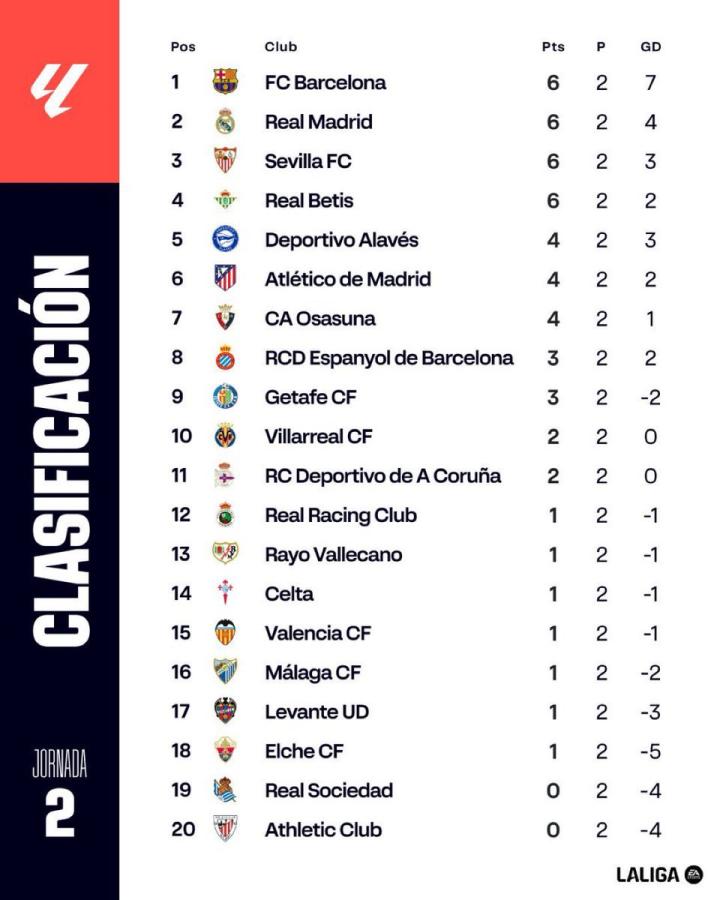720x900 pixels.
Task: Click the Rayo Vallecano team name
Action: [333, 555]
